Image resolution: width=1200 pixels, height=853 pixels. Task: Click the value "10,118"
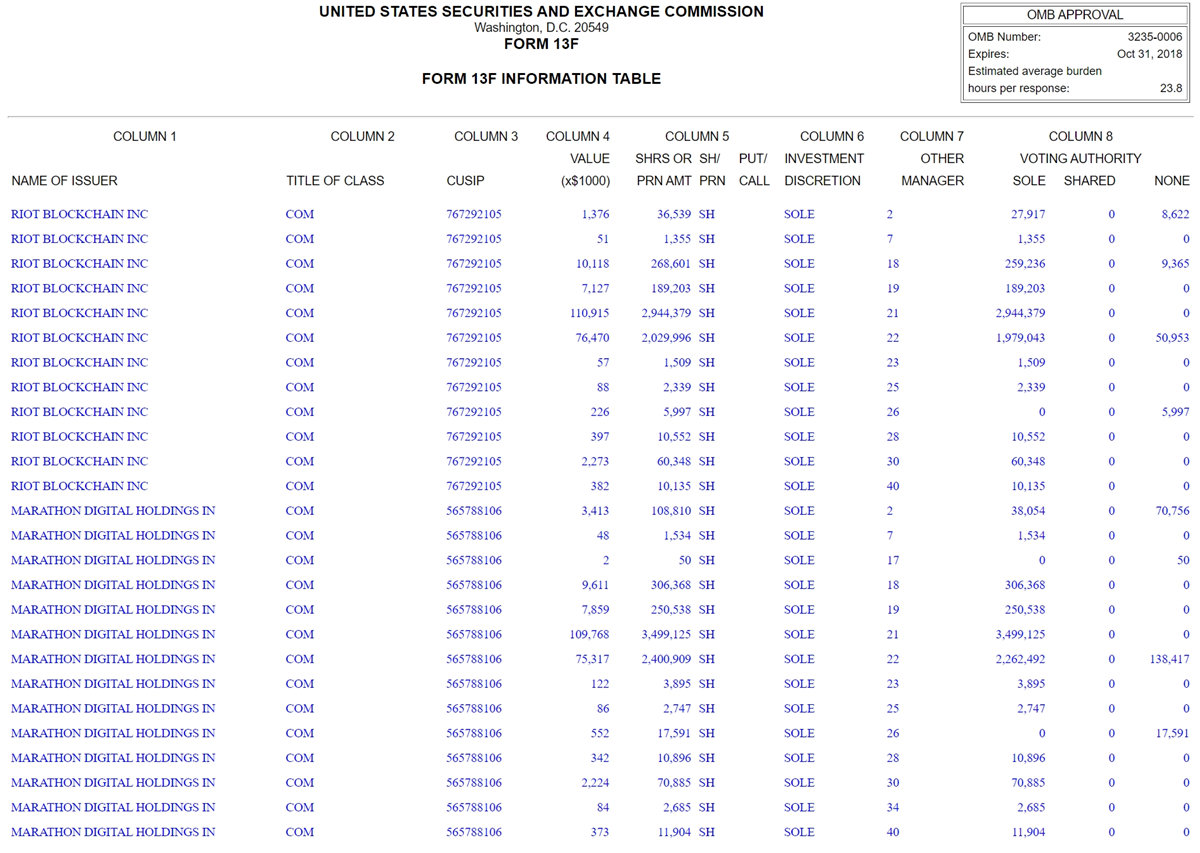tap(592, 264)
